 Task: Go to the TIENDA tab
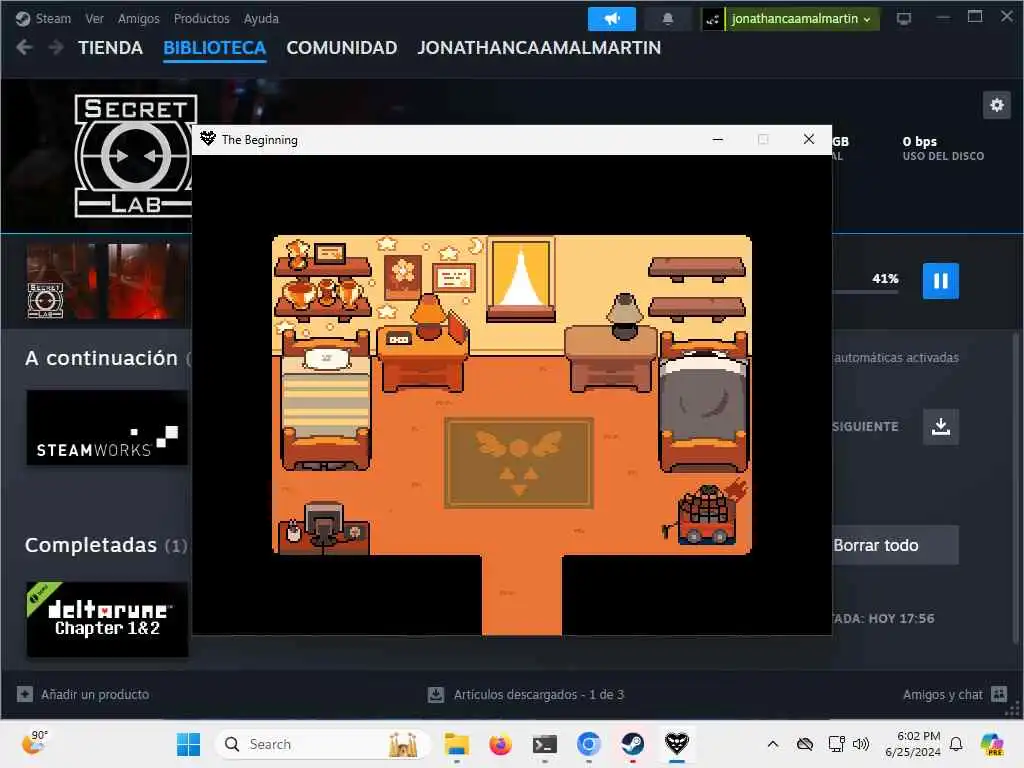[x=110, y=48]
